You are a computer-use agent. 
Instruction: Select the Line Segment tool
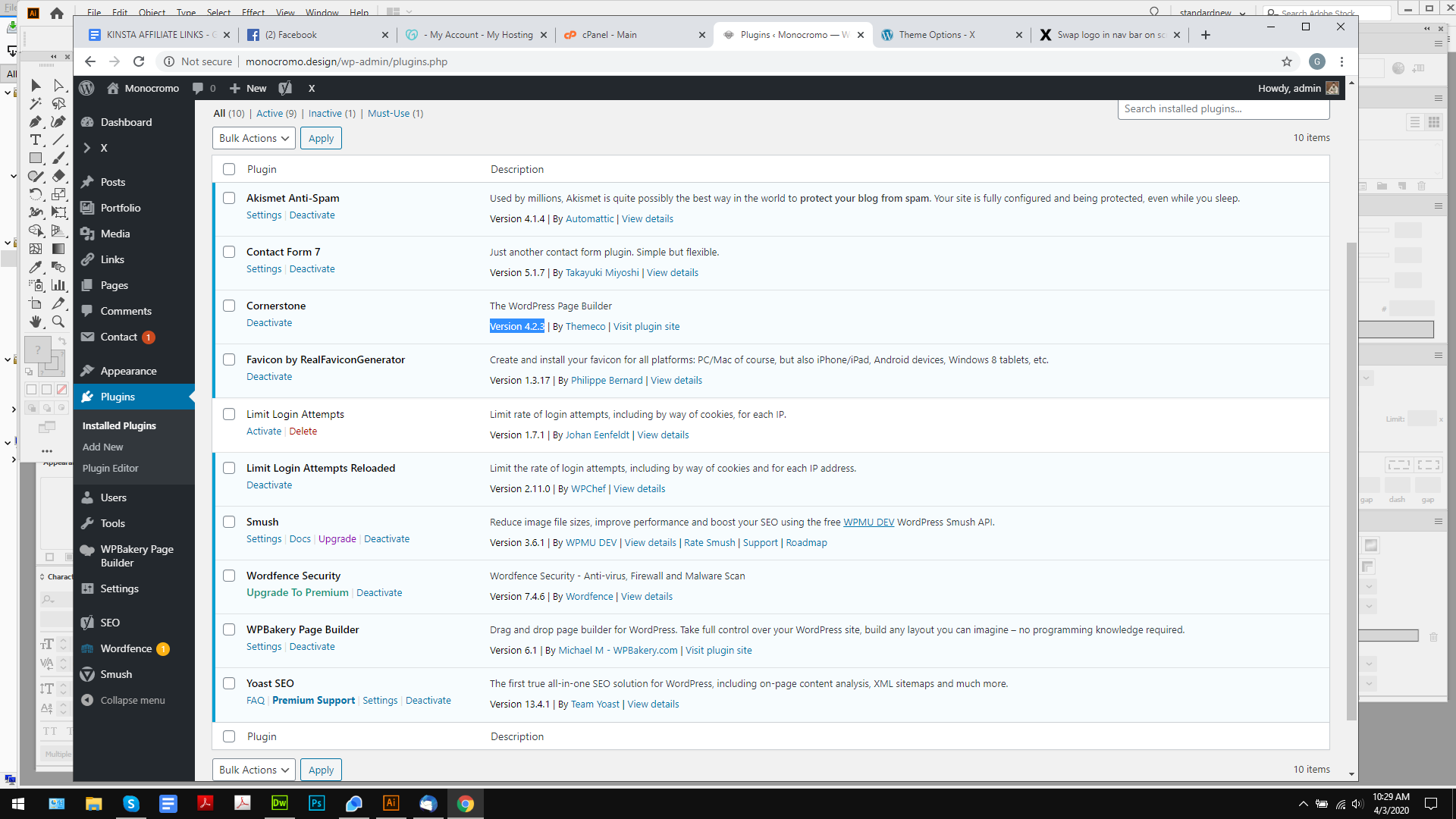coord(58,140)
